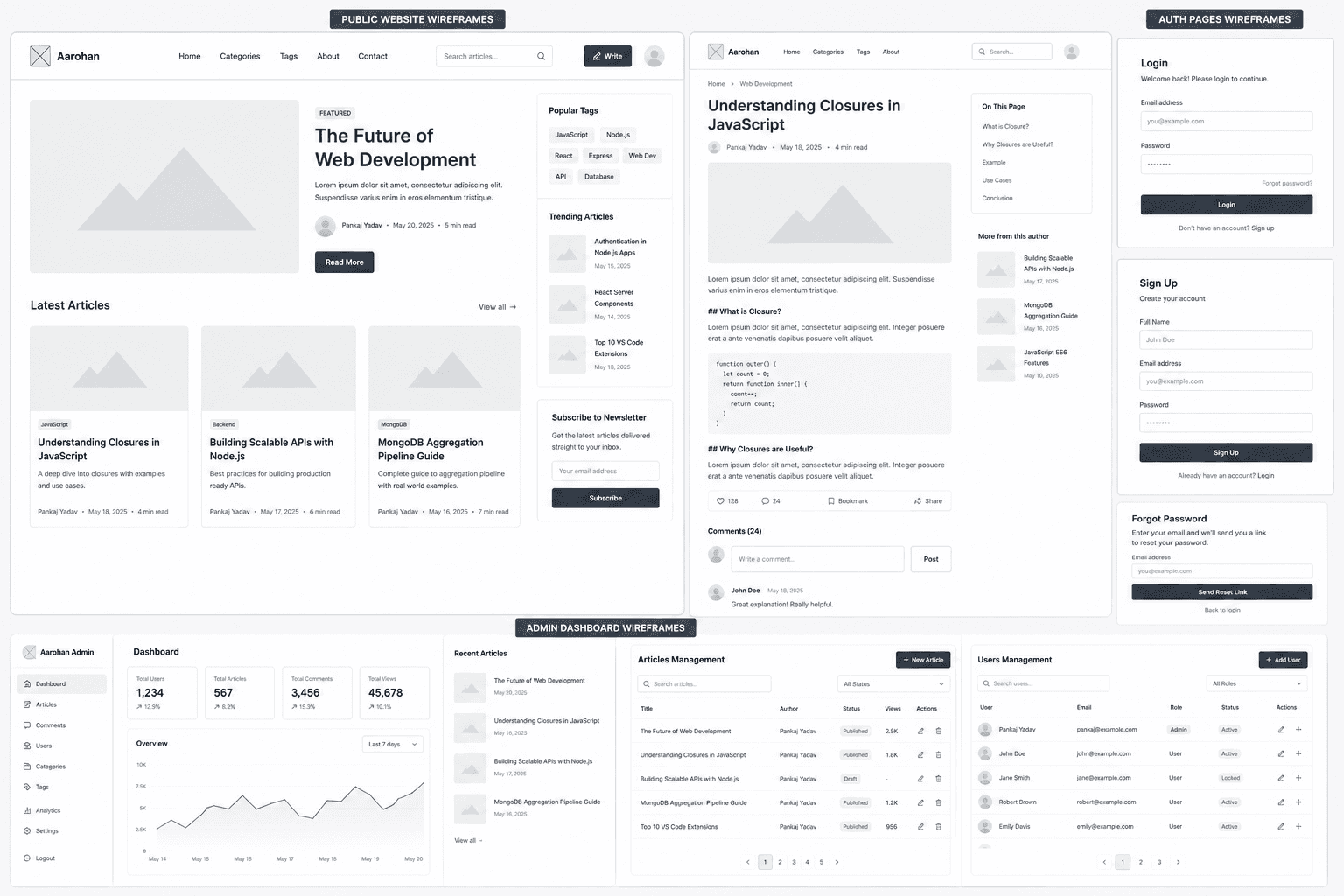Click the 'Your email address' newsletter field
The width and height of the screenshot is (1344, 896).
pos(605,472)
